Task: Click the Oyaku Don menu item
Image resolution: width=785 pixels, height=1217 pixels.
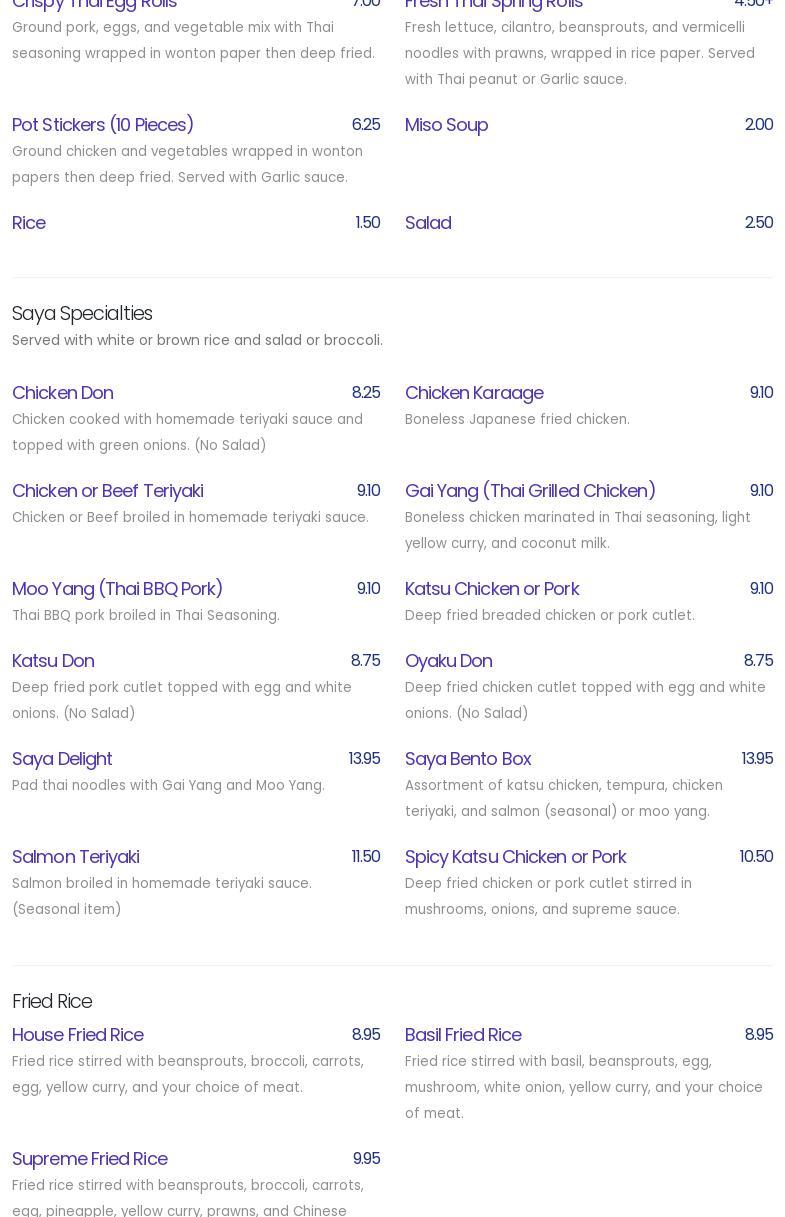Action: pos(448,661)
